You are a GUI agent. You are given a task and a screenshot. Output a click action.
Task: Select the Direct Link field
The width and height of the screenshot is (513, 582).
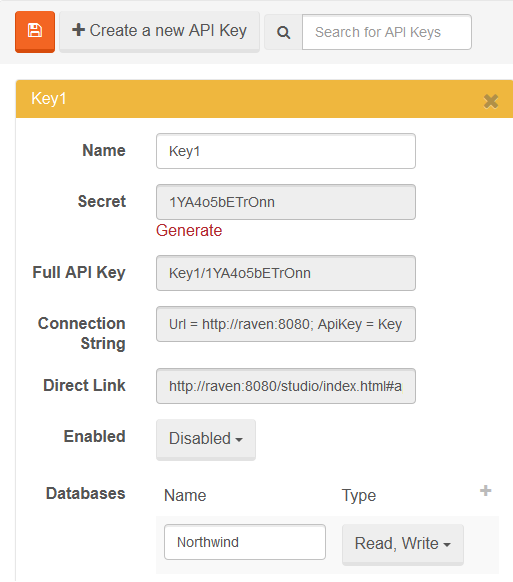click(x=286, y=386)
